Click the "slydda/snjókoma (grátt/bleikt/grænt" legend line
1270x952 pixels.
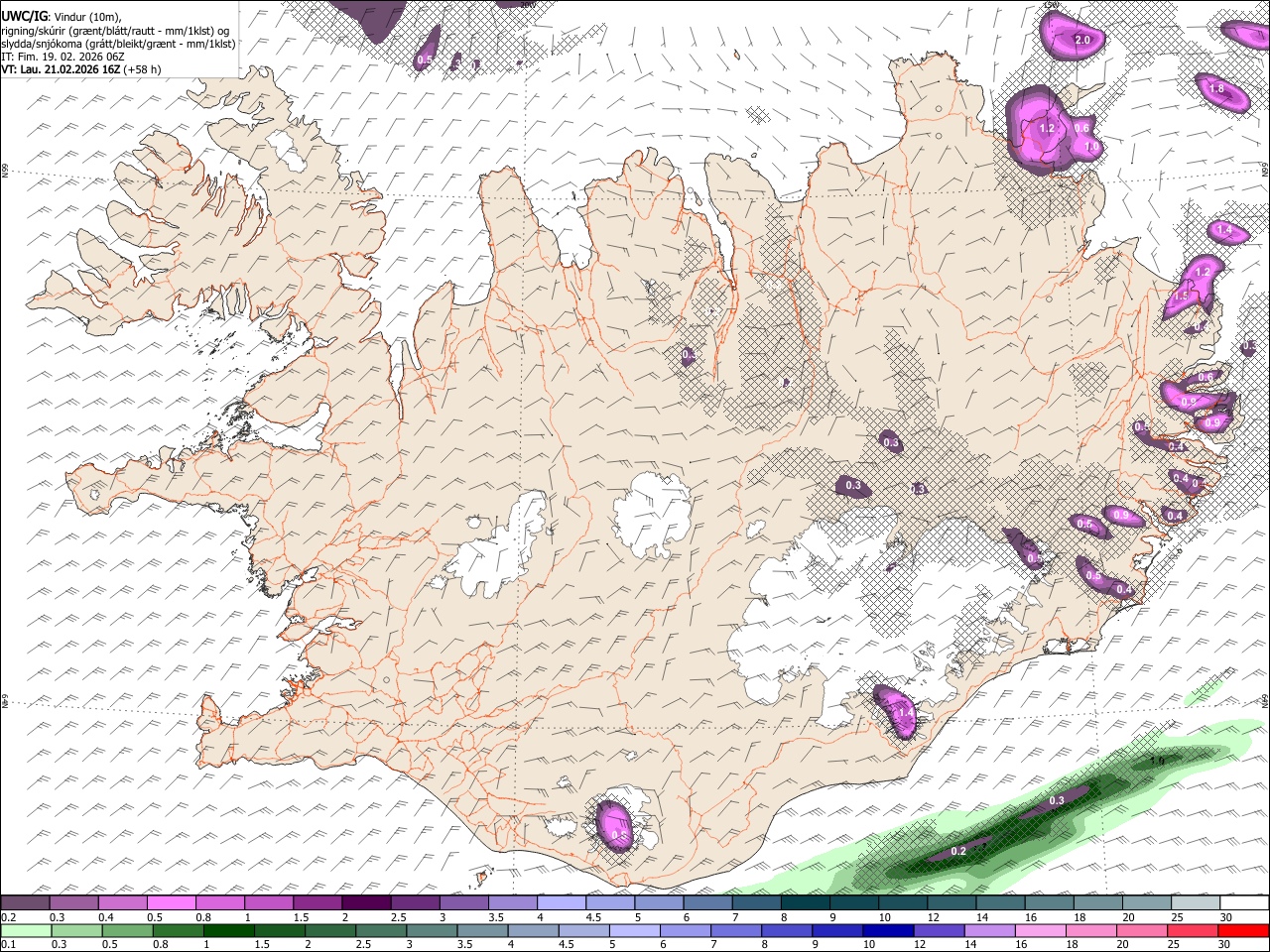click(x=118, y=44)
